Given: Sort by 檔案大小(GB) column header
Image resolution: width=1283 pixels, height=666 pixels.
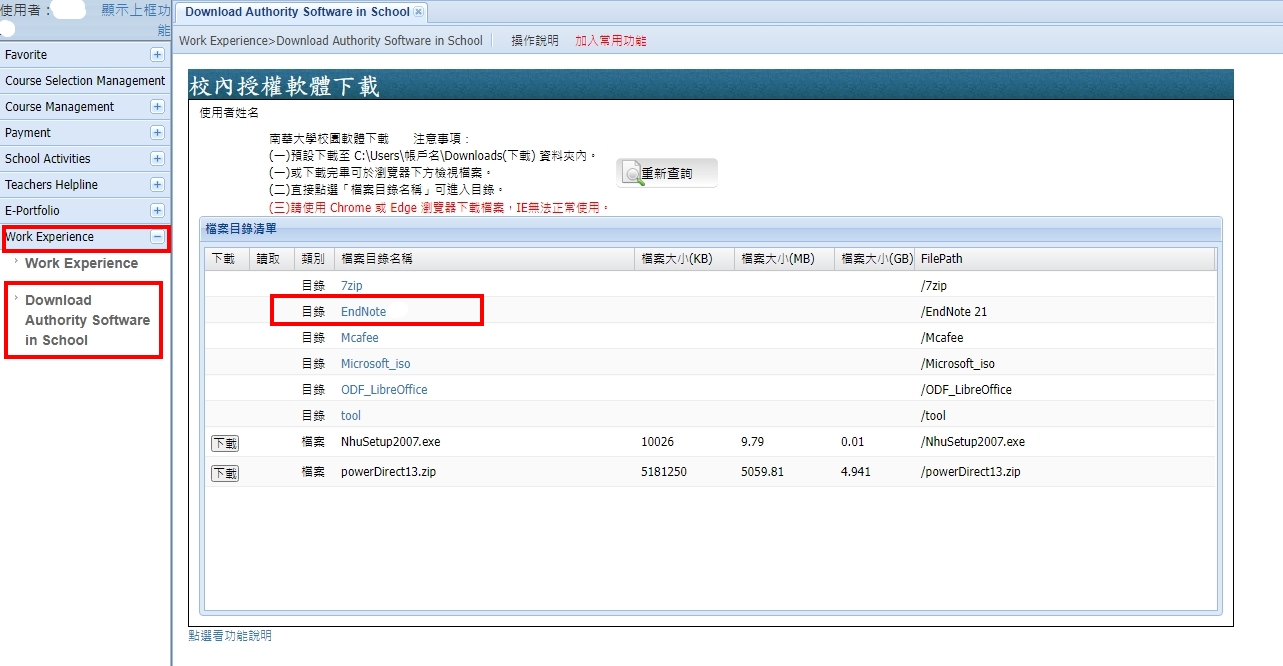Looking at the screenshot, I should click(876, 258).
